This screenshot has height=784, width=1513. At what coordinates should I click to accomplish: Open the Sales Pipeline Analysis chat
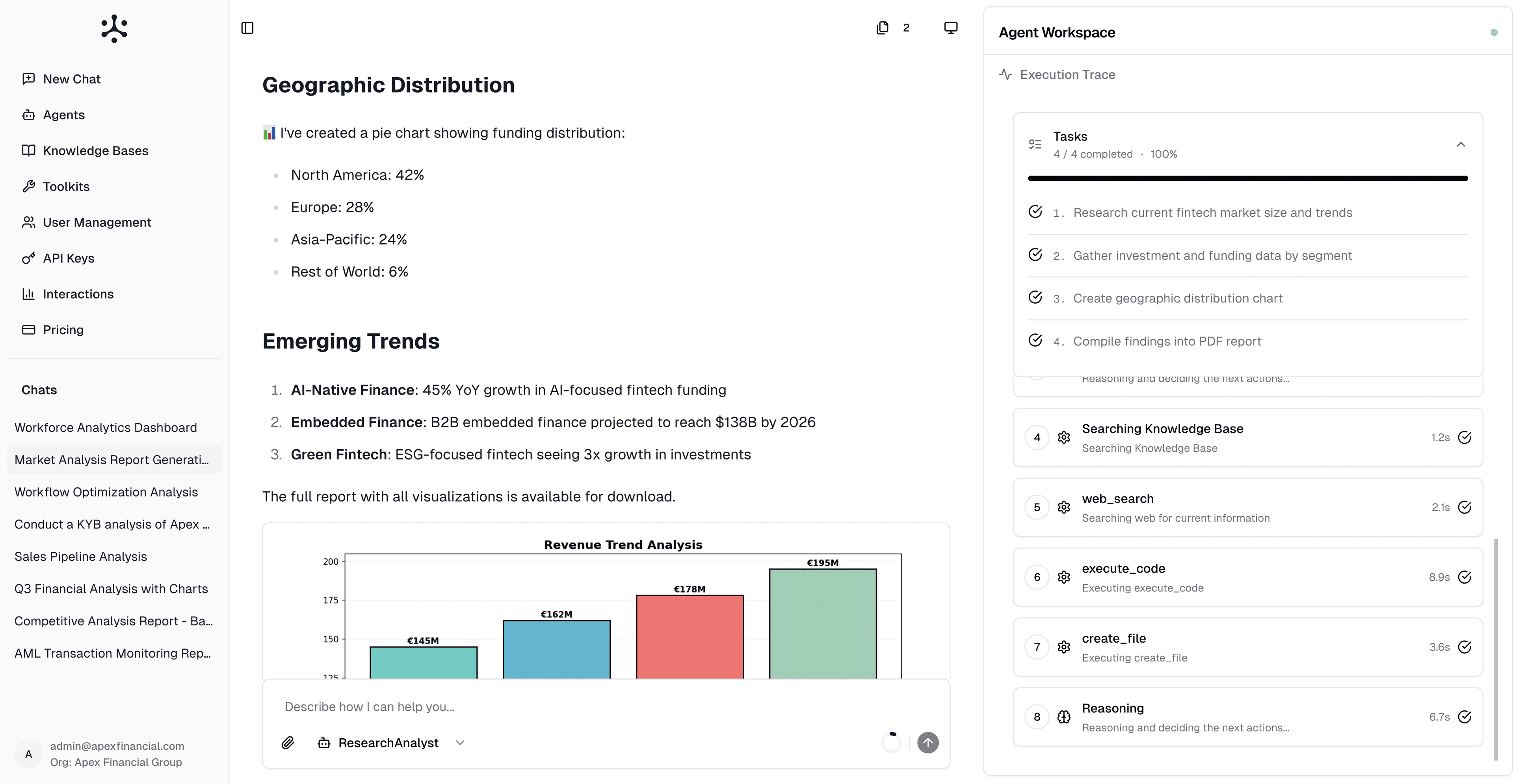(x=114, y=557)
